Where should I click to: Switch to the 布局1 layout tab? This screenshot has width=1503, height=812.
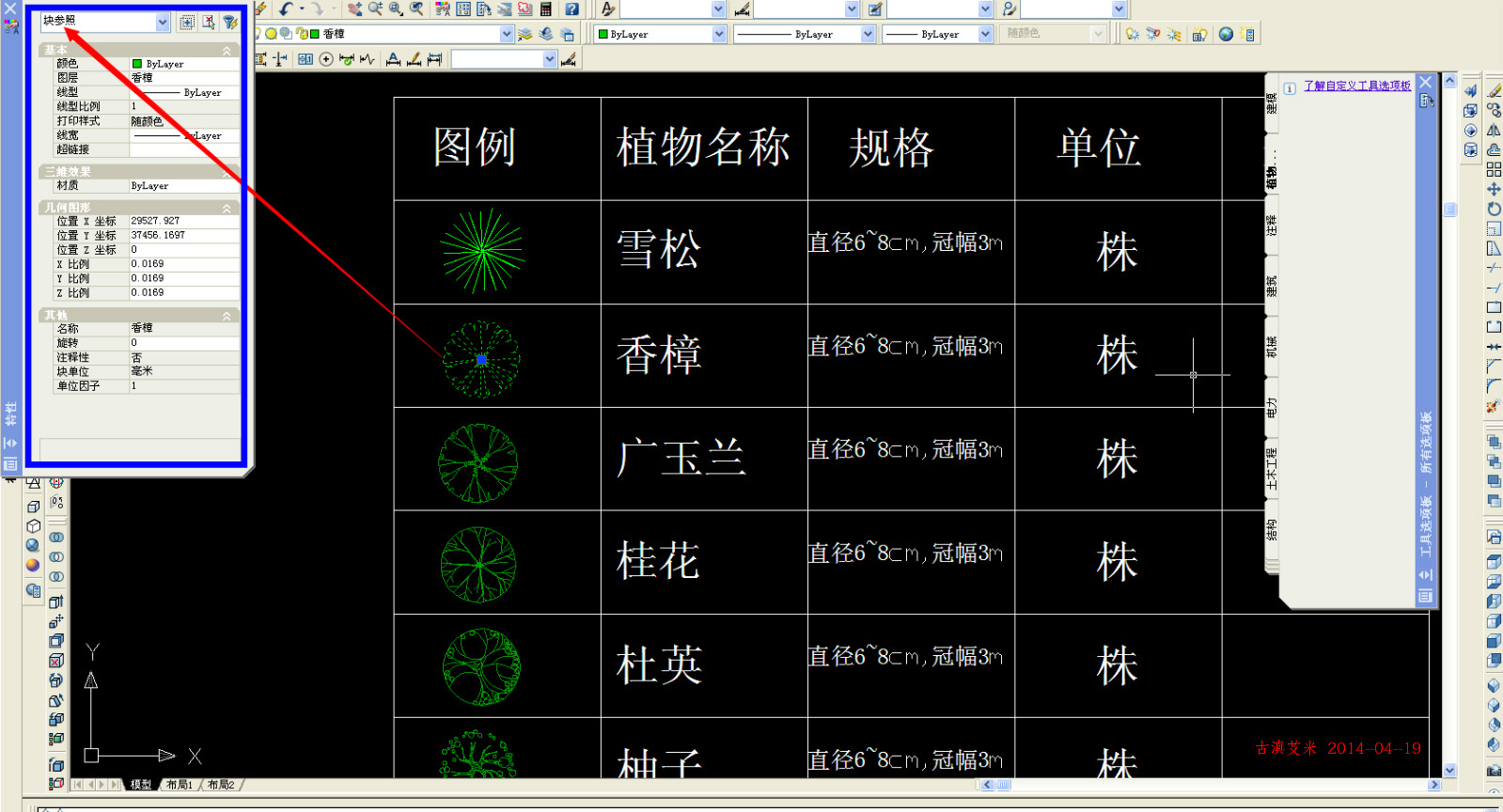(x=180, y=784)
